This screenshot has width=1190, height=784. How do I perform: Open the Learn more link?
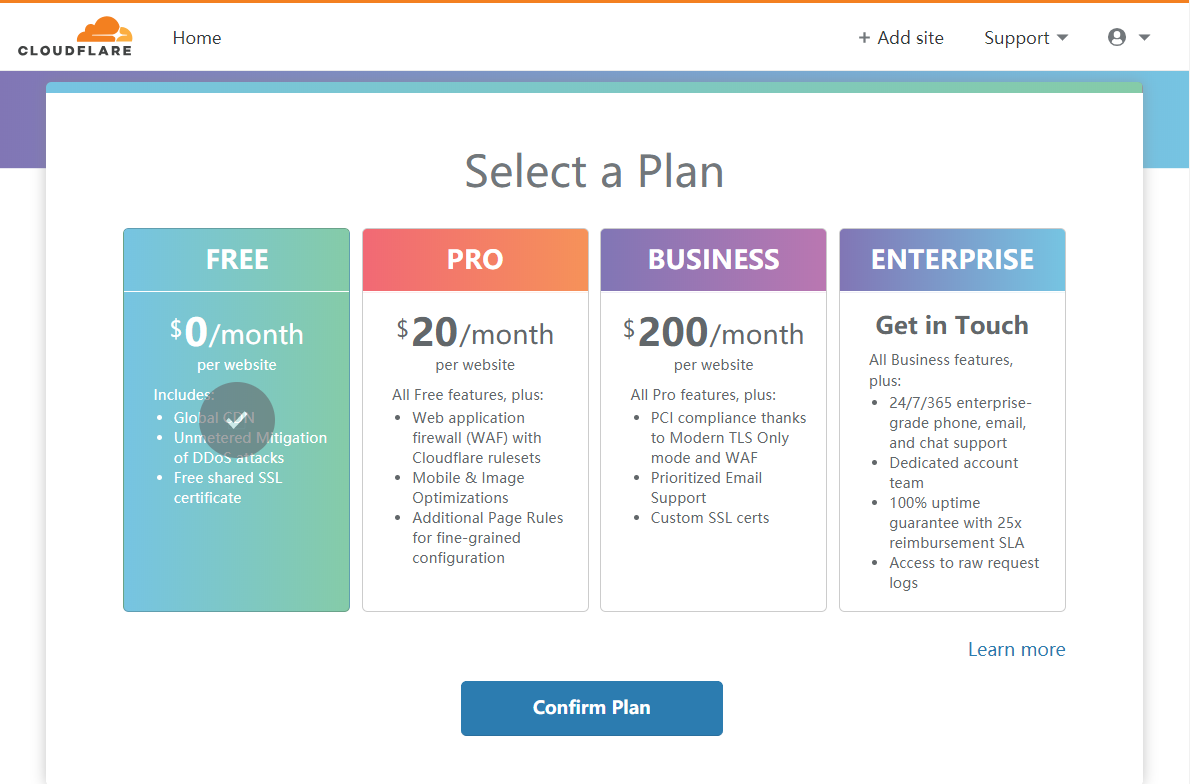1016,650
